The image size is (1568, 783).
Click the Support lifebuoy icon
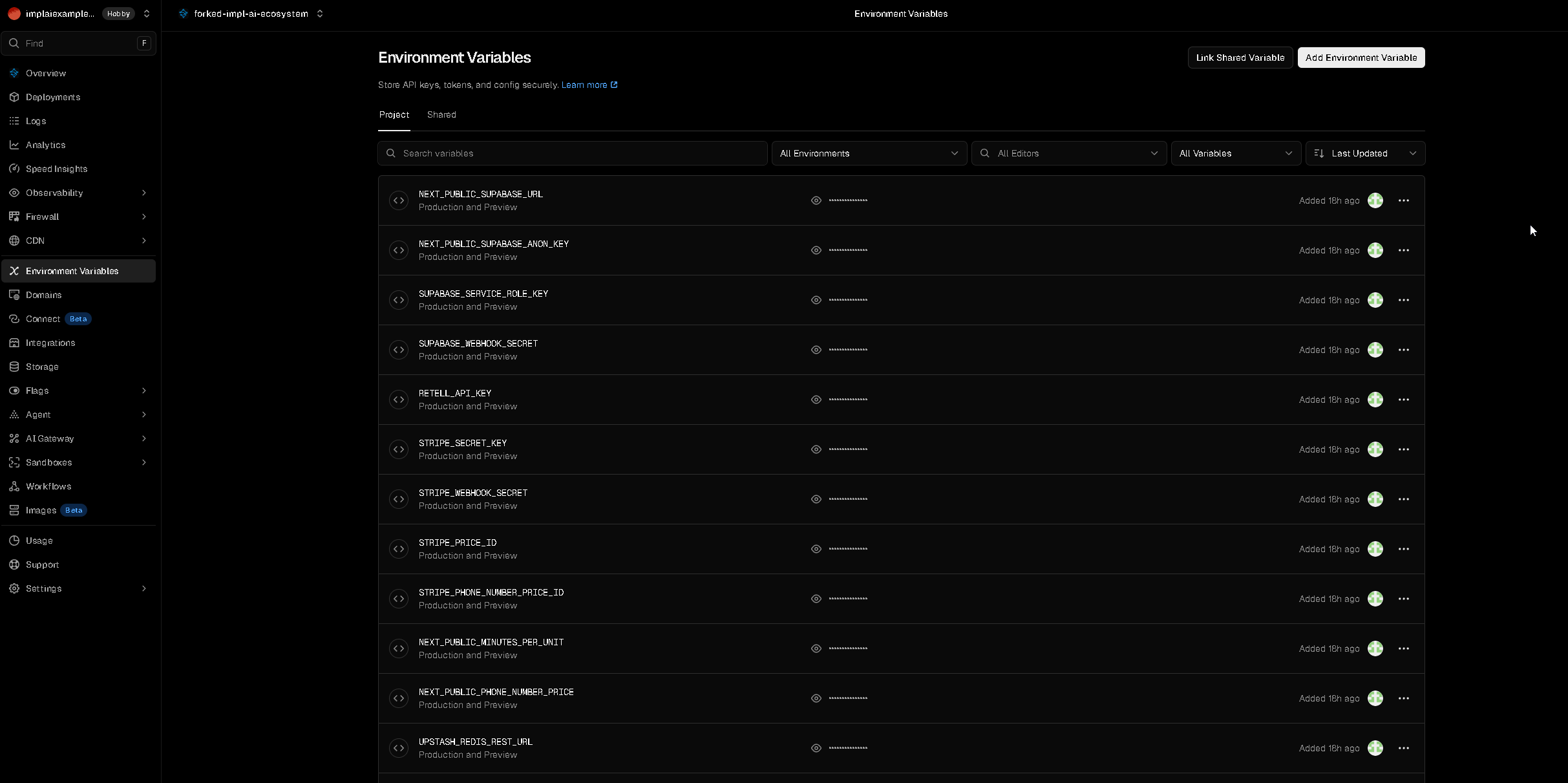14,564
